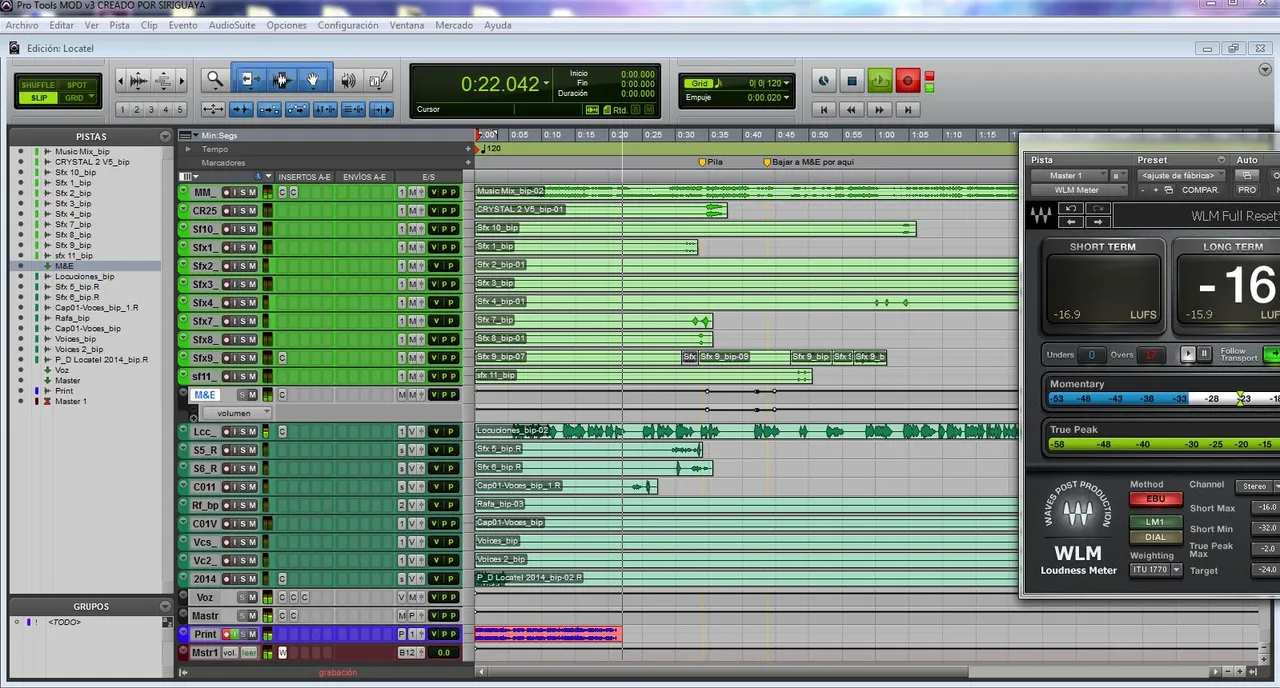
Task: Click WLM plugin redo arrow
Action: pyautogui.click(x=1097, y=209)
